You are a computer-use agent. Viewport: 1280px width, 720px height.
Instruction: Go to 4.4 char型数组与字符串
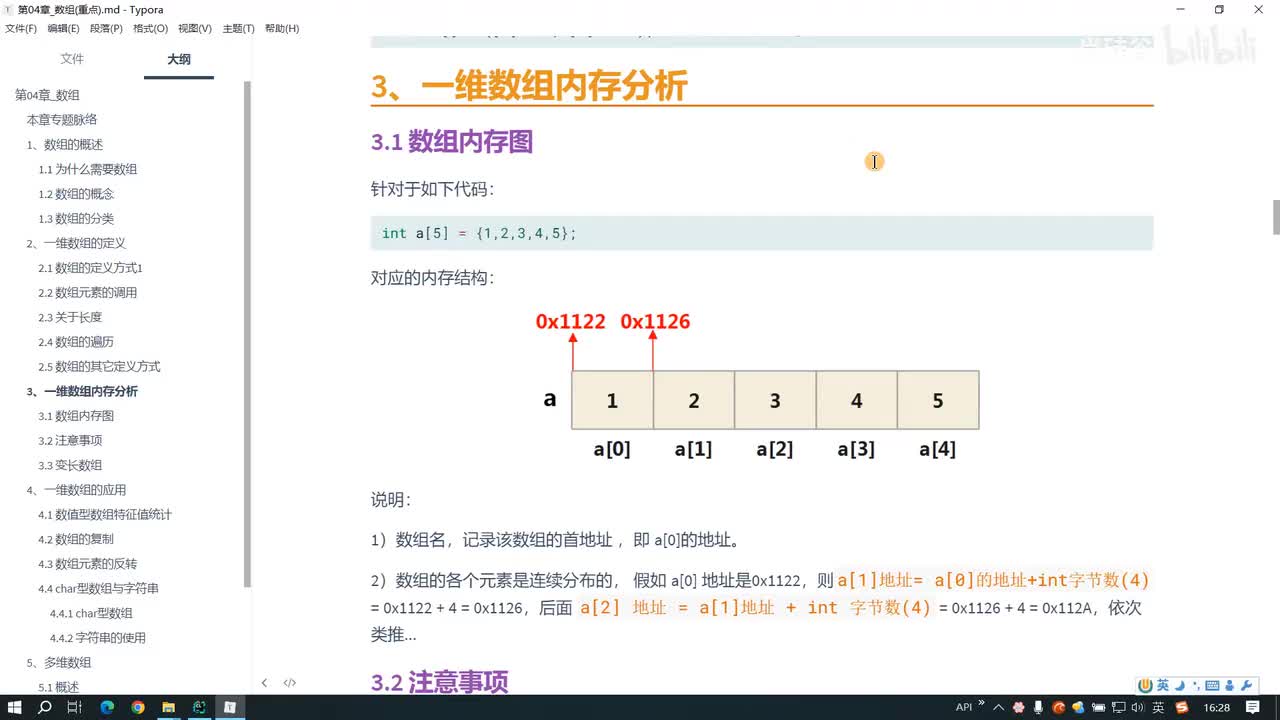pos(98,589)
